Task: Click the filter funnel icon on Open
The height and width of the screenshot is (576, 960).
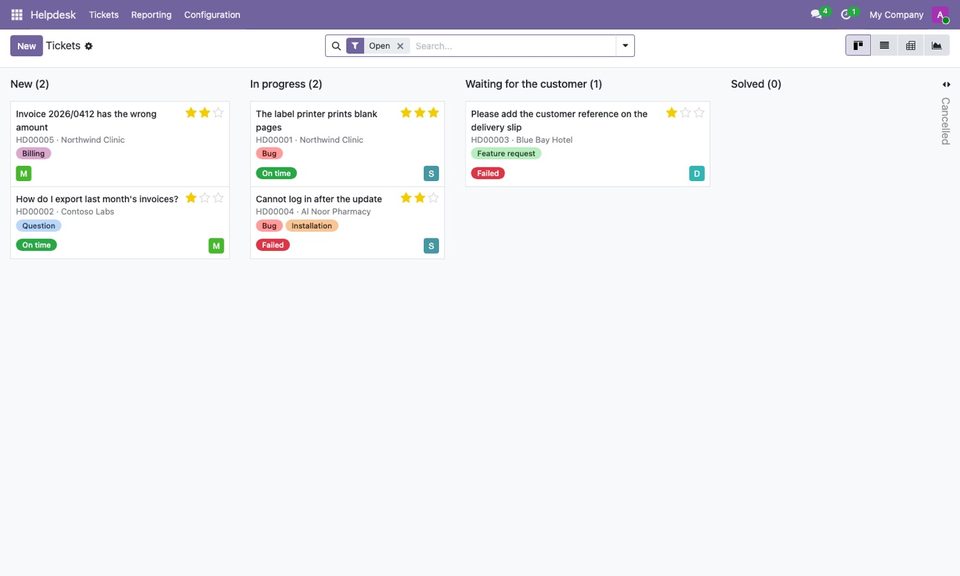Action: click(355, 46)
